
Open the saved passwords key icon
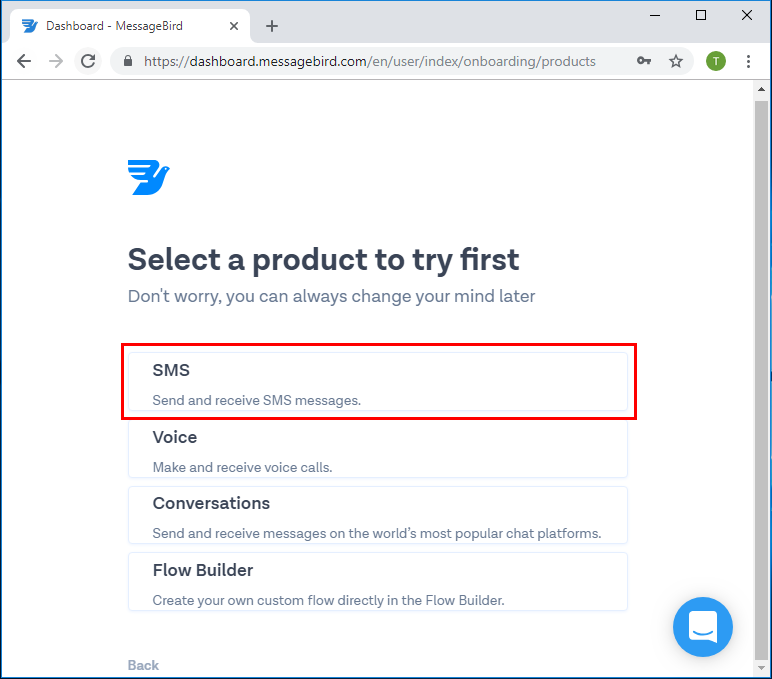click(643, 61)
